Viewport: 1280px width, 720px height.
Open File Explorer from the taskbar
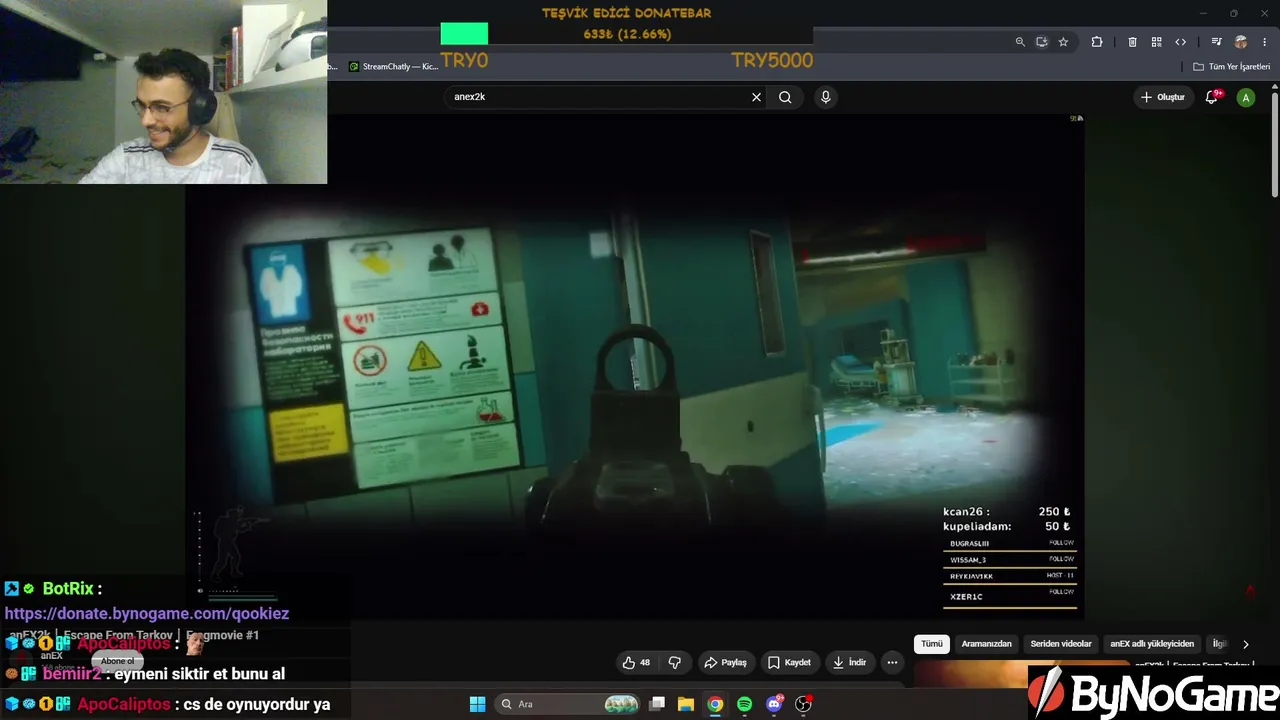(x=686, y=704)
